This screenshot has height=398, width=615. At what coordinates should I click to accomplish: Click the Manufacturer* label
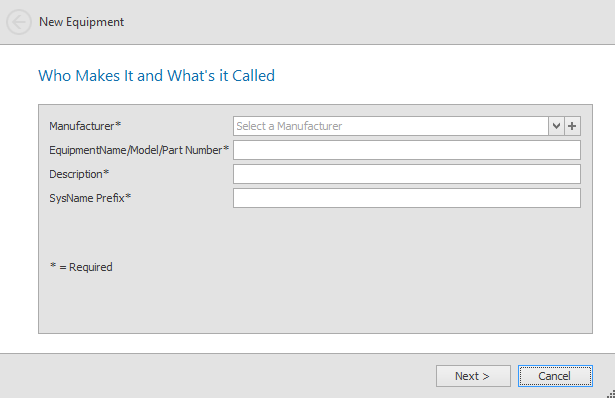click(85, 126)
